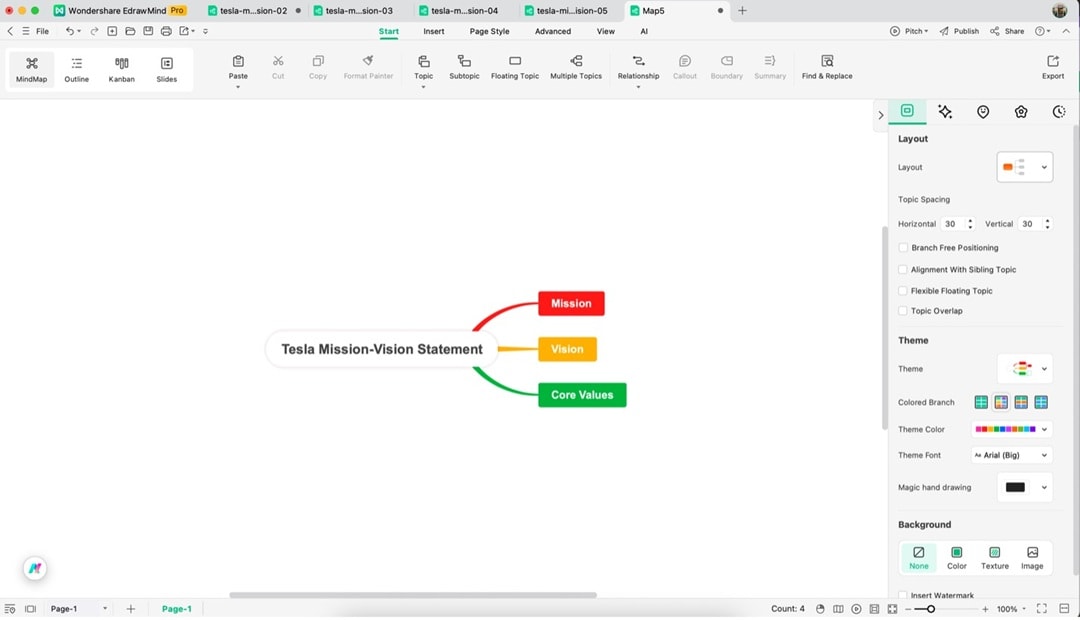Screen dimensions: 1080x620
Task: Enable Flexible Floating Topic
Action: coord(903,291)
